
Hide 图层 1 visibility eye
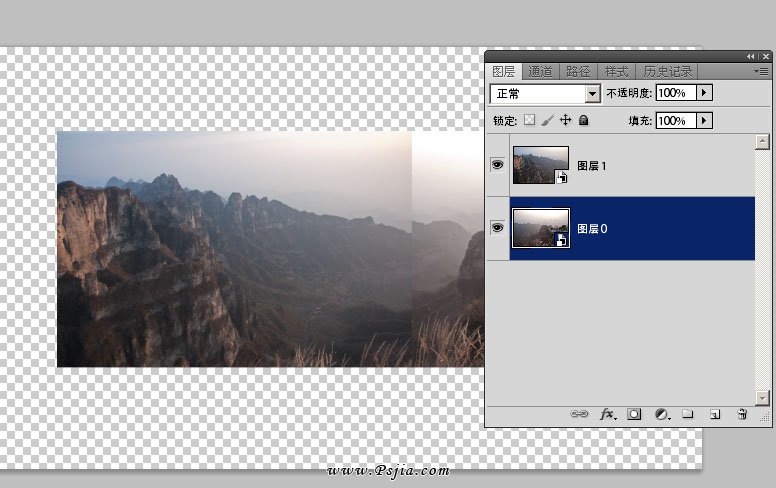(x=497, y=164)
